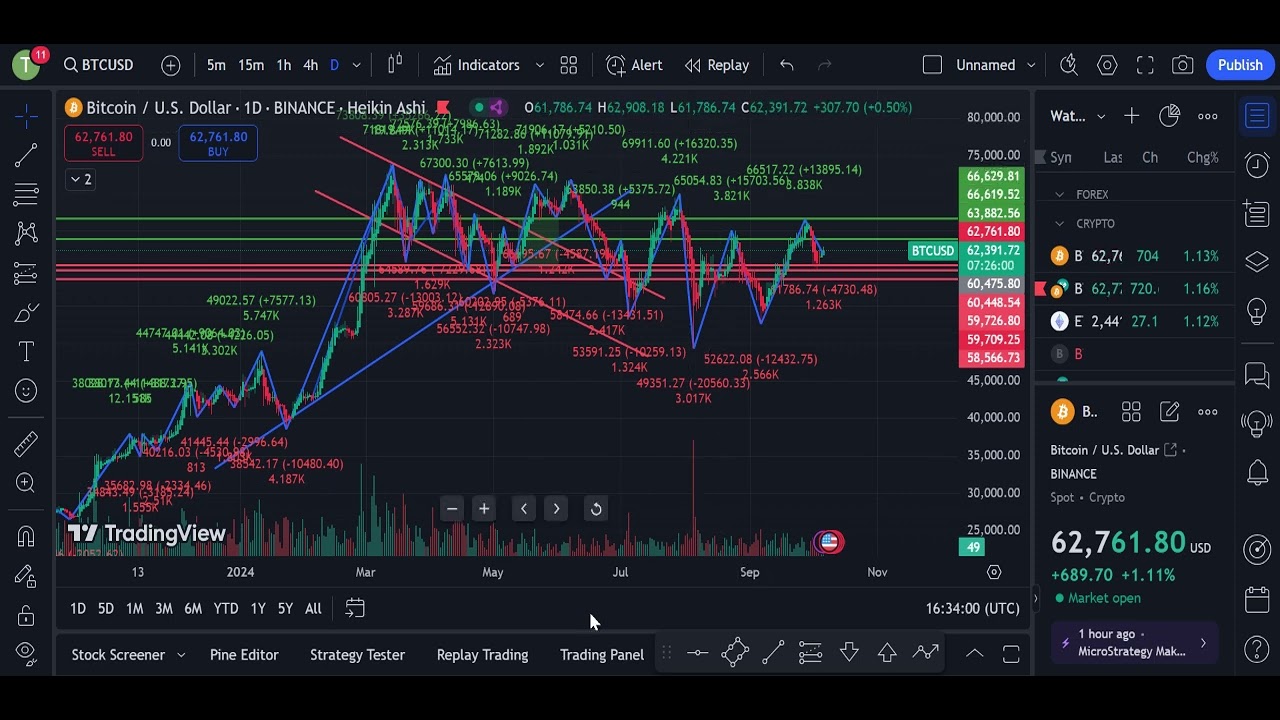The image size is (1280, 720).
Task: Open the Strategy Tester tab
Action: coord(357,655)
